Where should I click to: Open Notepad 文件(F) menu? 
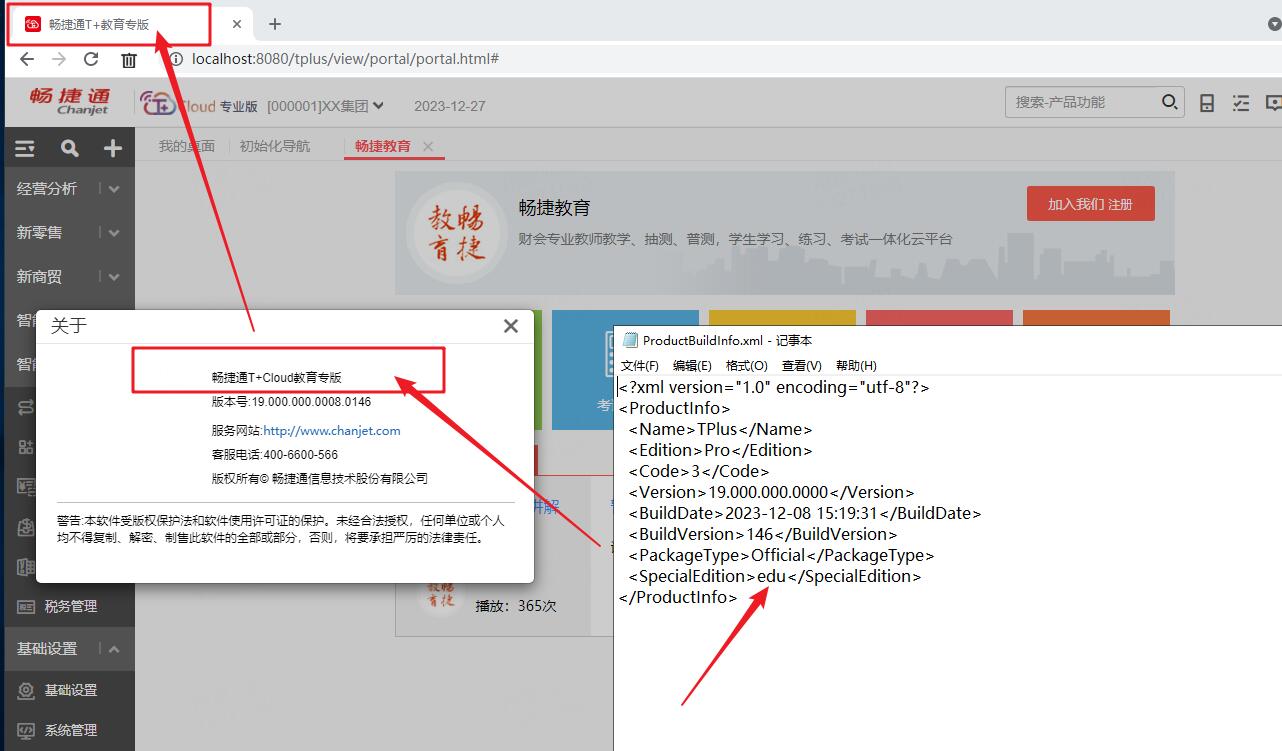640,366
